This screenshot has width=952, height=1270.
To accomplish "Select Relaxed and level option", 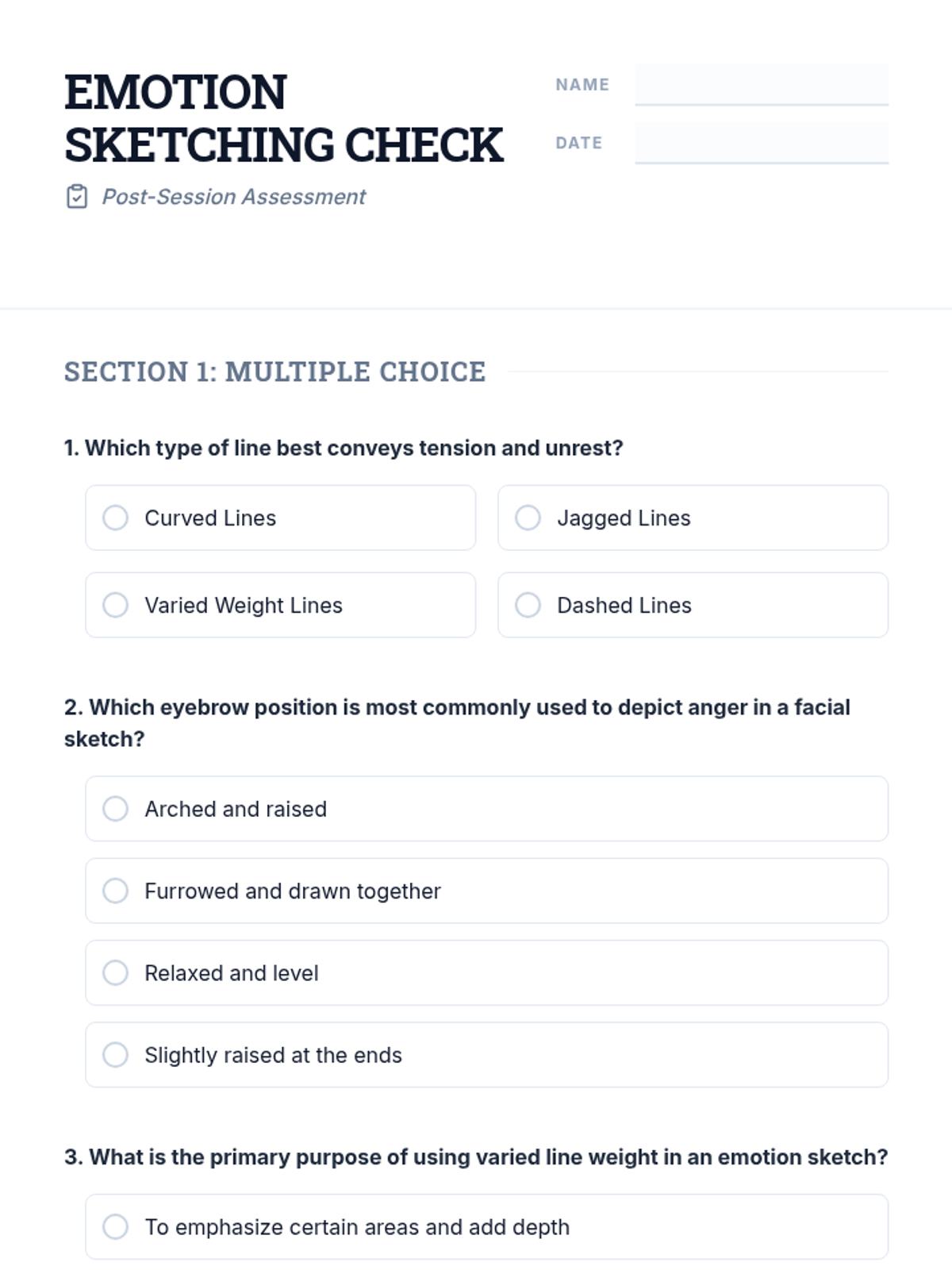I will click(116, 972).
